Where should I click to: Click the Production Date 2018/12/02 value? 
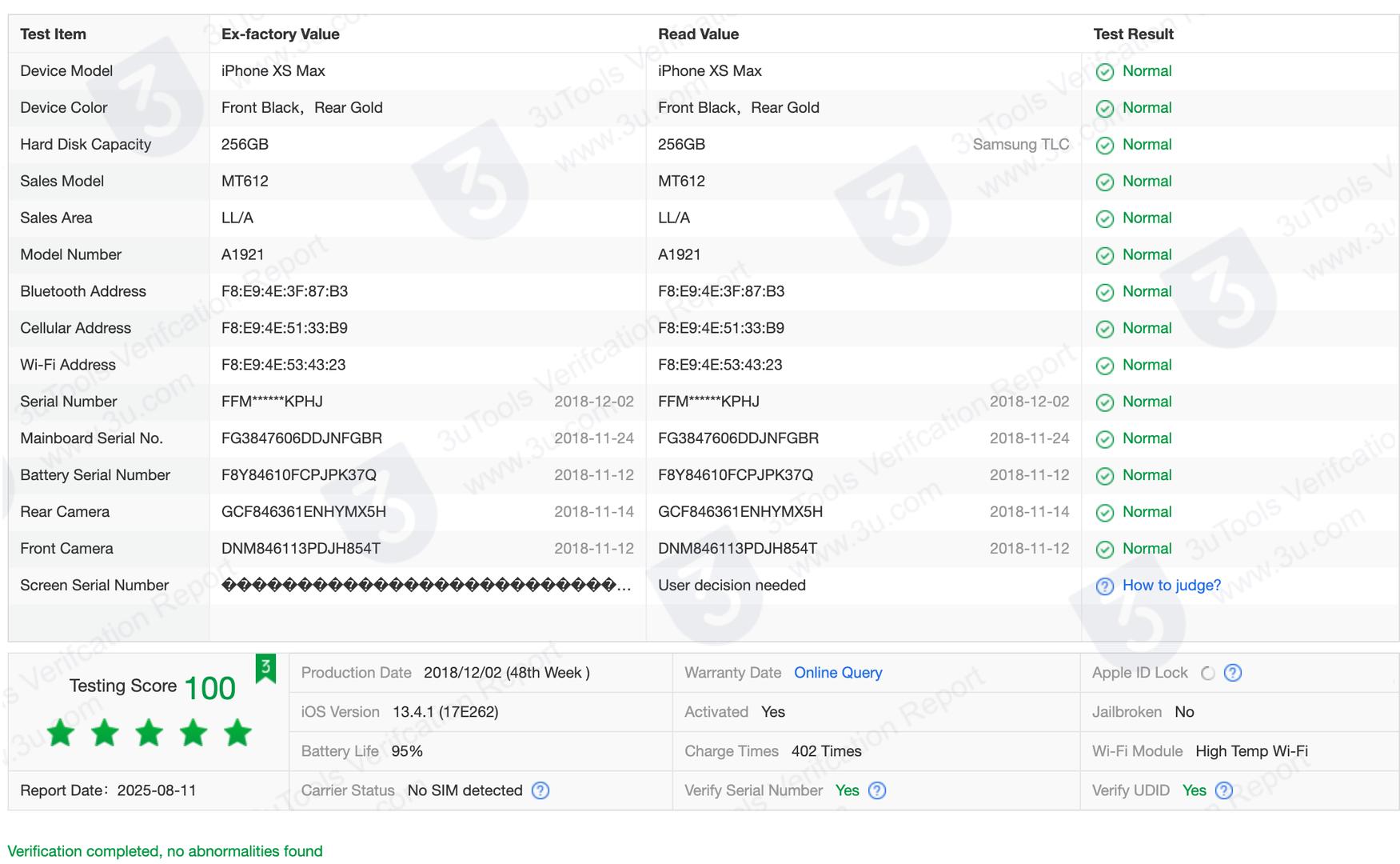(507, 673)
